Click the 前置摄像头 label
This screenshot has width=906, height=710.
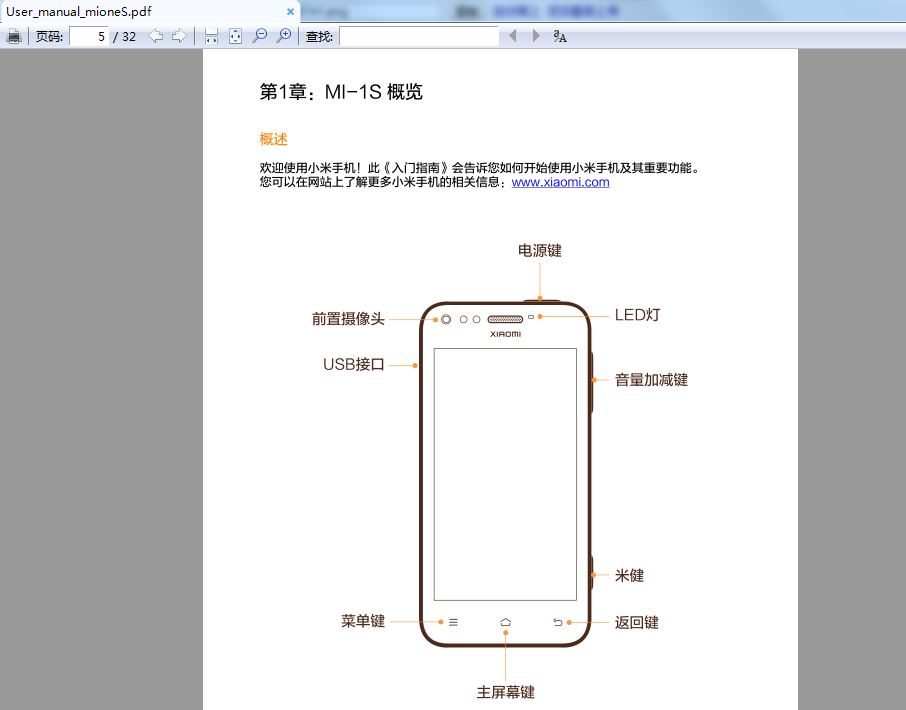point(348,319)
